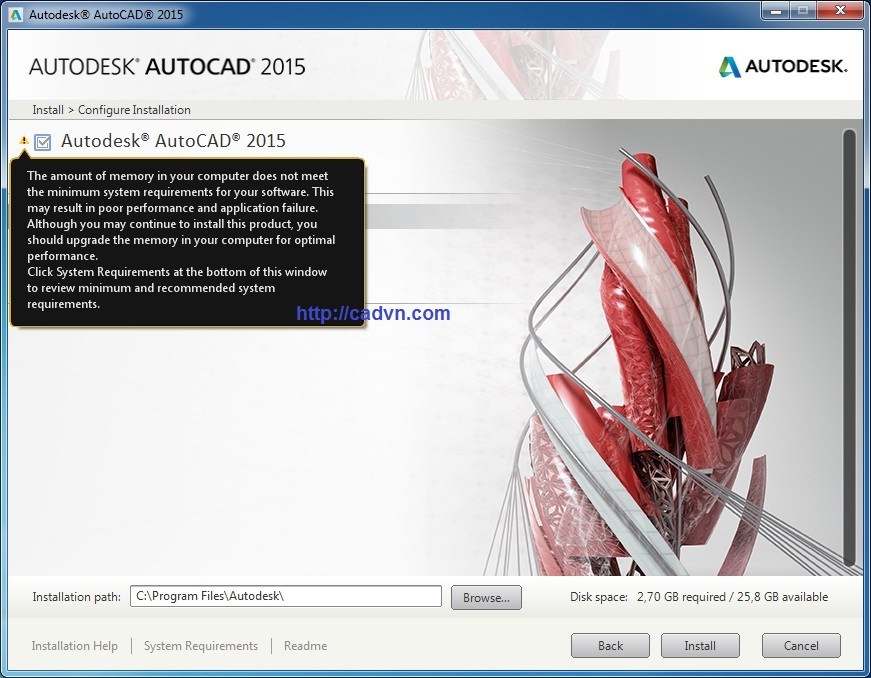Screen dimensions: 871x678
Task: Click the Browse... button
Action: click(486, 597)
